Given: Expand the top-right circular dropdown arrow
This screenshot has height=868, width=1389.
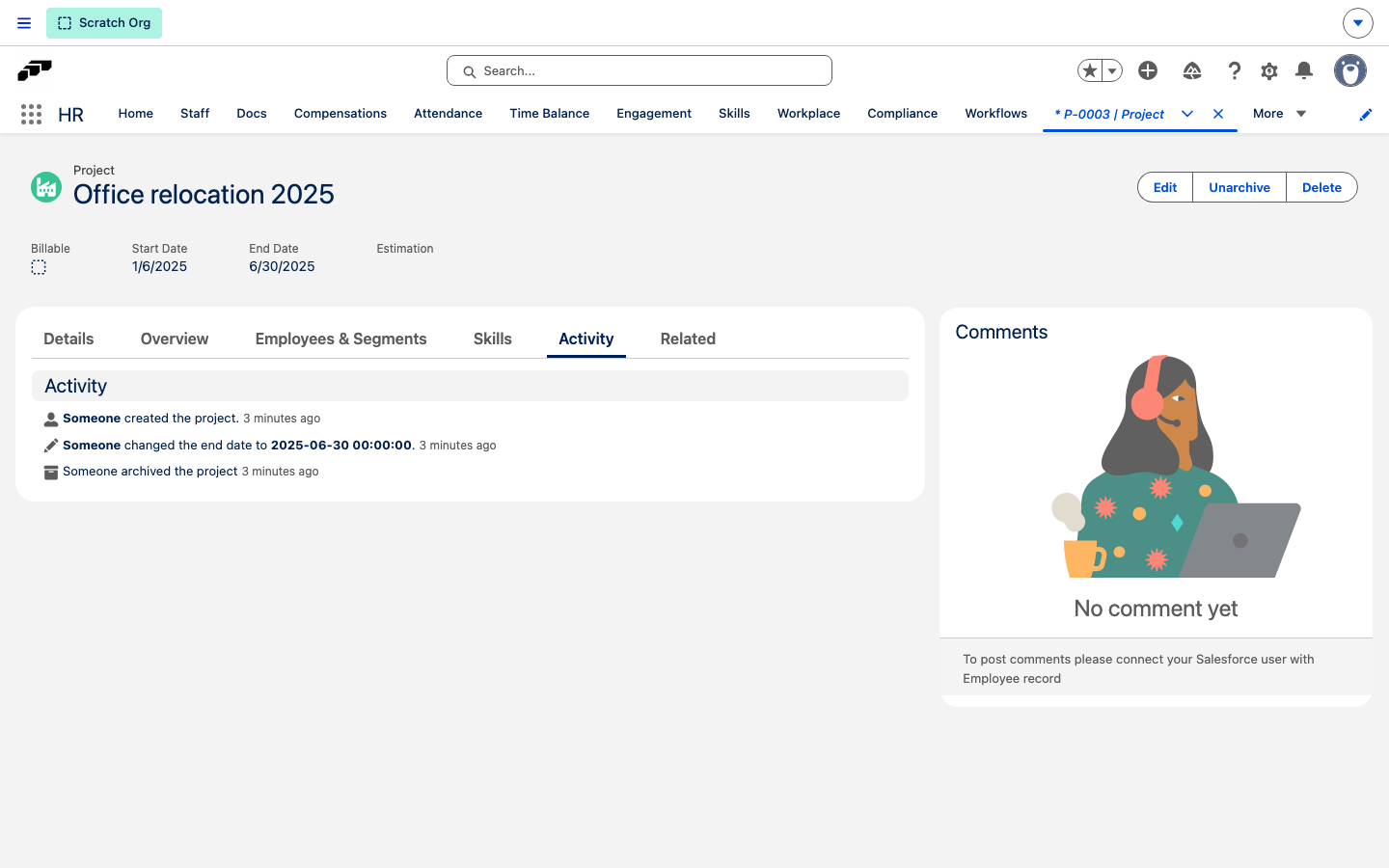Looking at the screenshot, I should (x=1358, y=23).
